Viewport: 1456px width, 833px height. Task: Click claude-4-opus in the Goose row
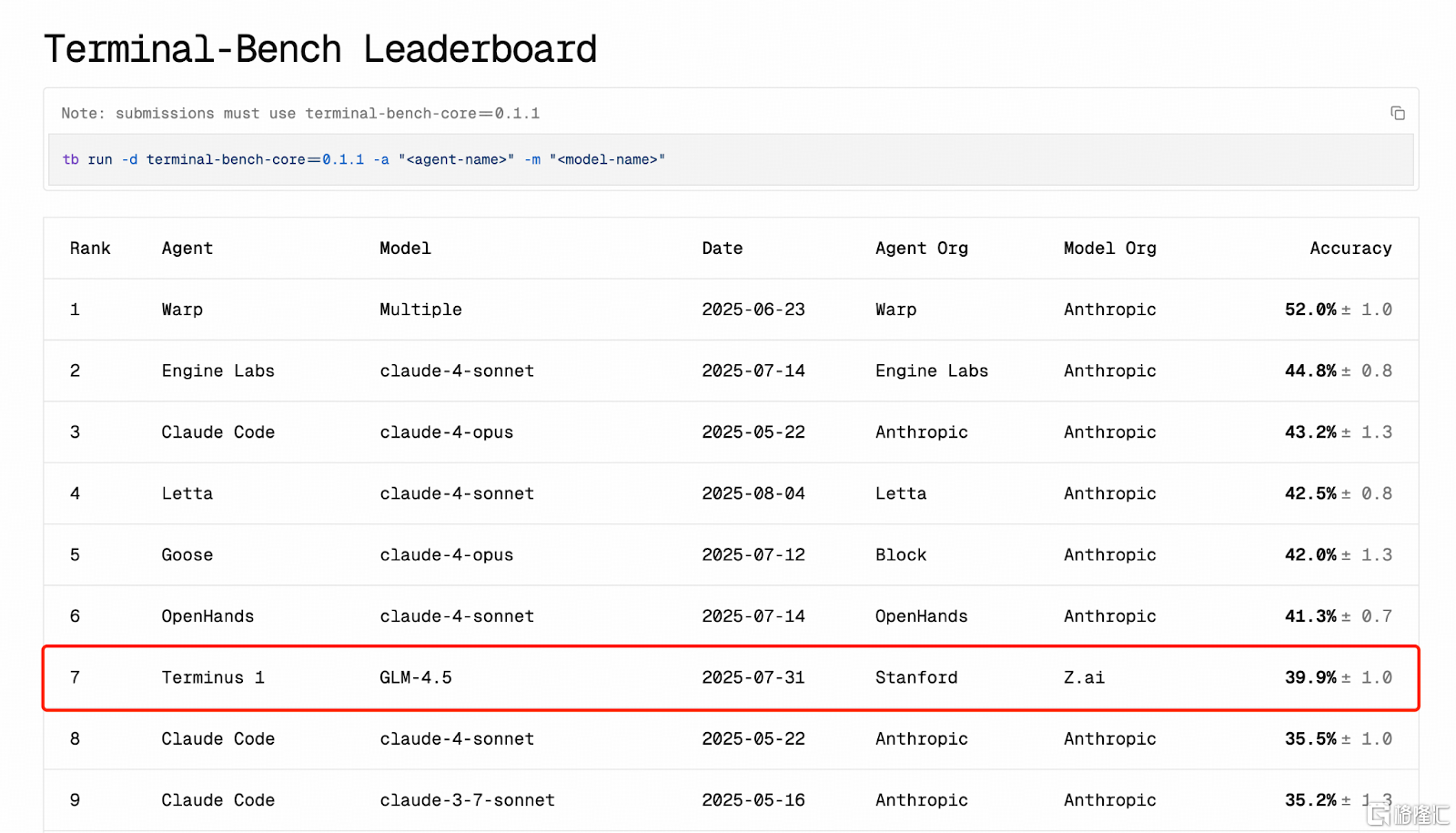(447, 554)
